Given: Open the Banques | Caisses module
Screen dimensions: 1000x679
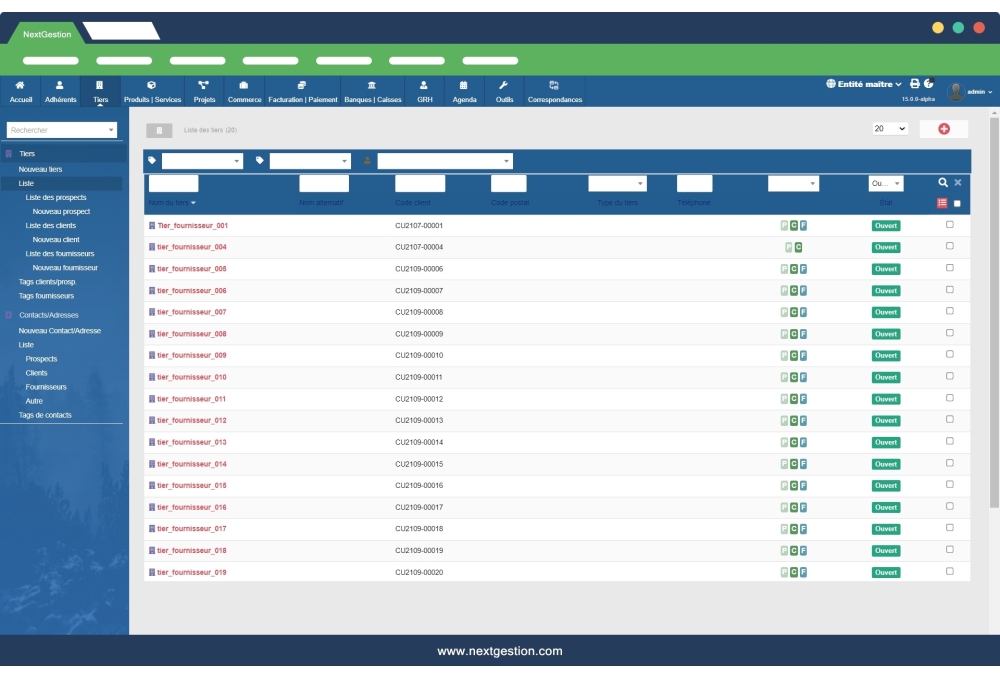Looking at the screenshot, I should [x=372, y=86].
